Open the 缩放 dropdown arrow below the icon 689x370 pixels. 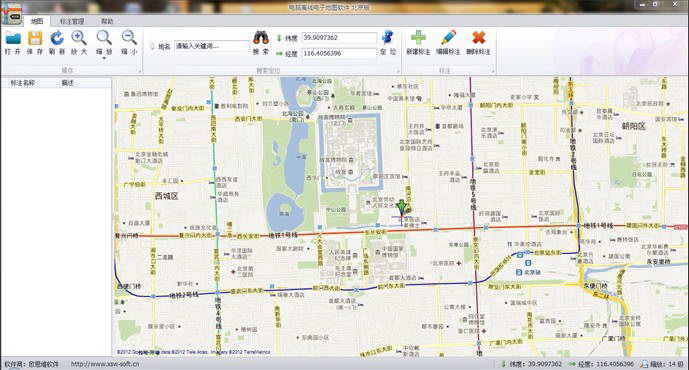click(104, 58)
